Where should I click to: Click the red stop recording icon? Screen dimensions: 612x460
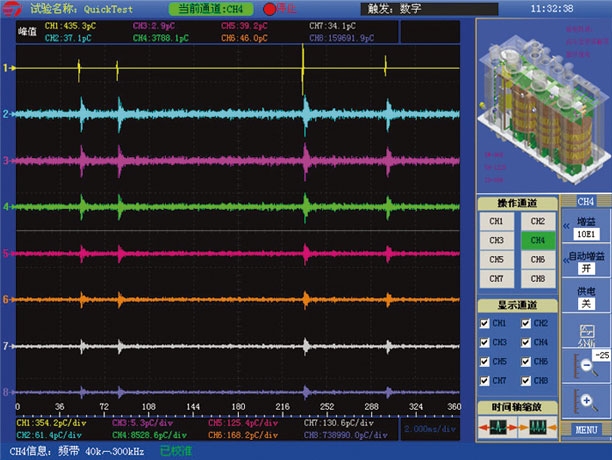coord(269,8)
